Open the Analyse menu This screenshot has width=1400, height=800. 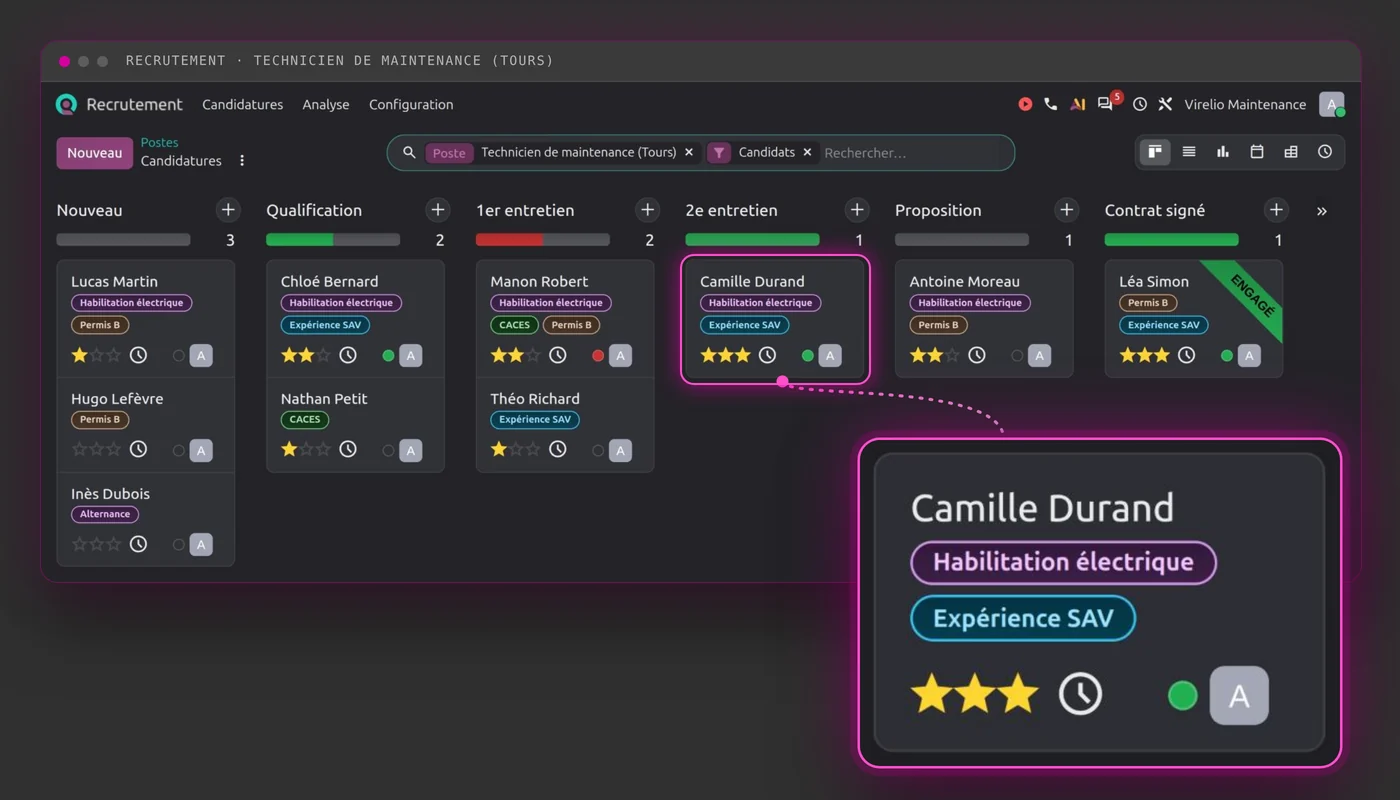[x=326, y=104]
